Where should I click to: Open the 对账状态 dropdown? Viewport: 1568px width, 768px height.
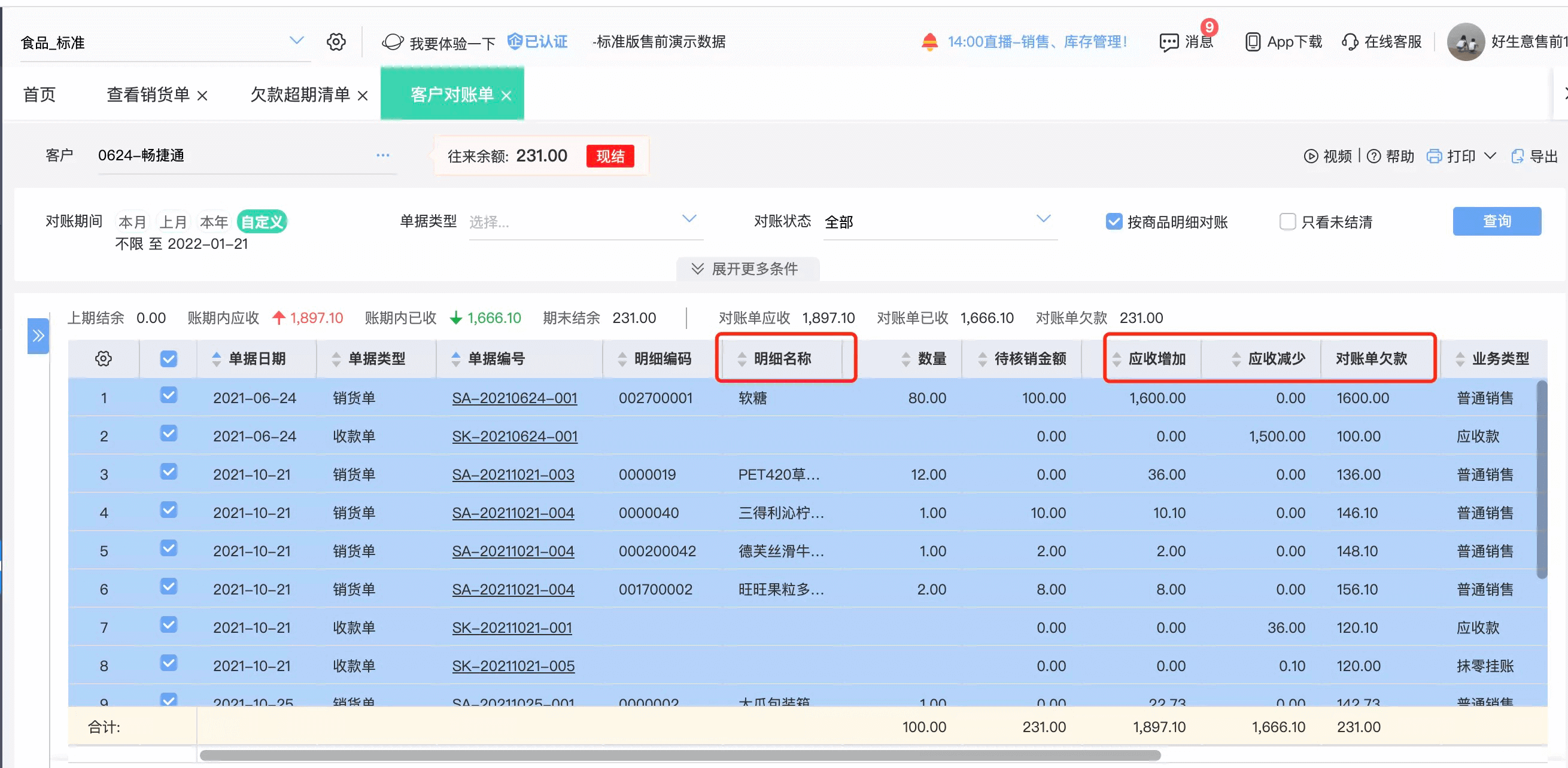pos(940,221)
